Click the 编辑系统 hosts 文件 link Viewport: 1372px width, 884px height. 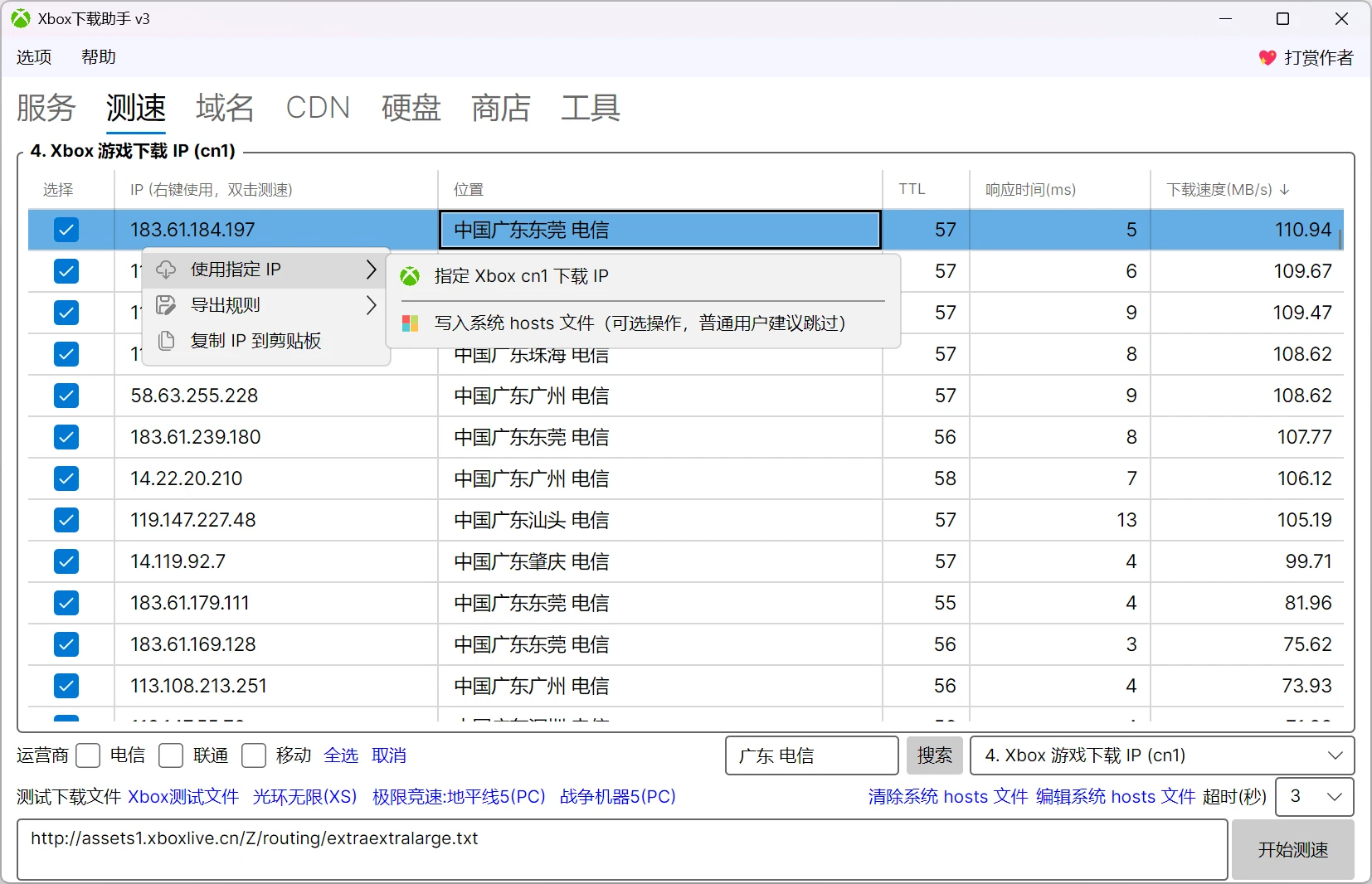[1116, 797]
